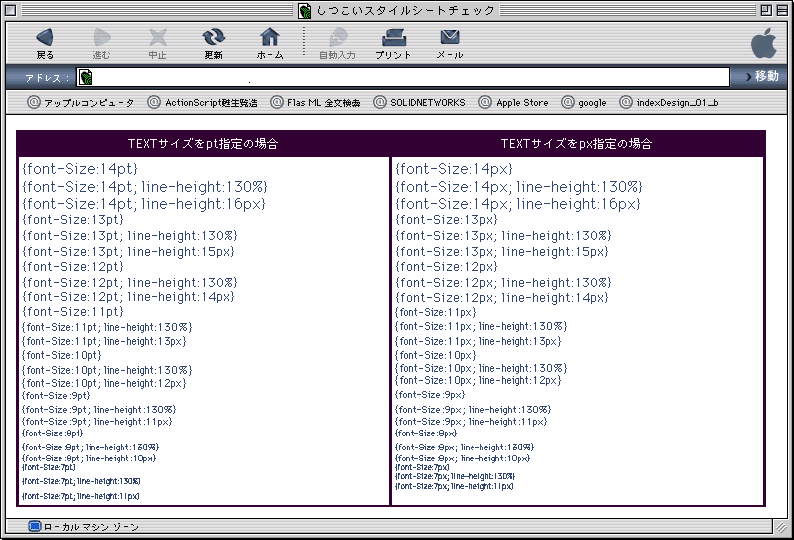Open アップルコンピュータ favorites link
This screenshot has height=540, width=794.
tap(81, 102)
